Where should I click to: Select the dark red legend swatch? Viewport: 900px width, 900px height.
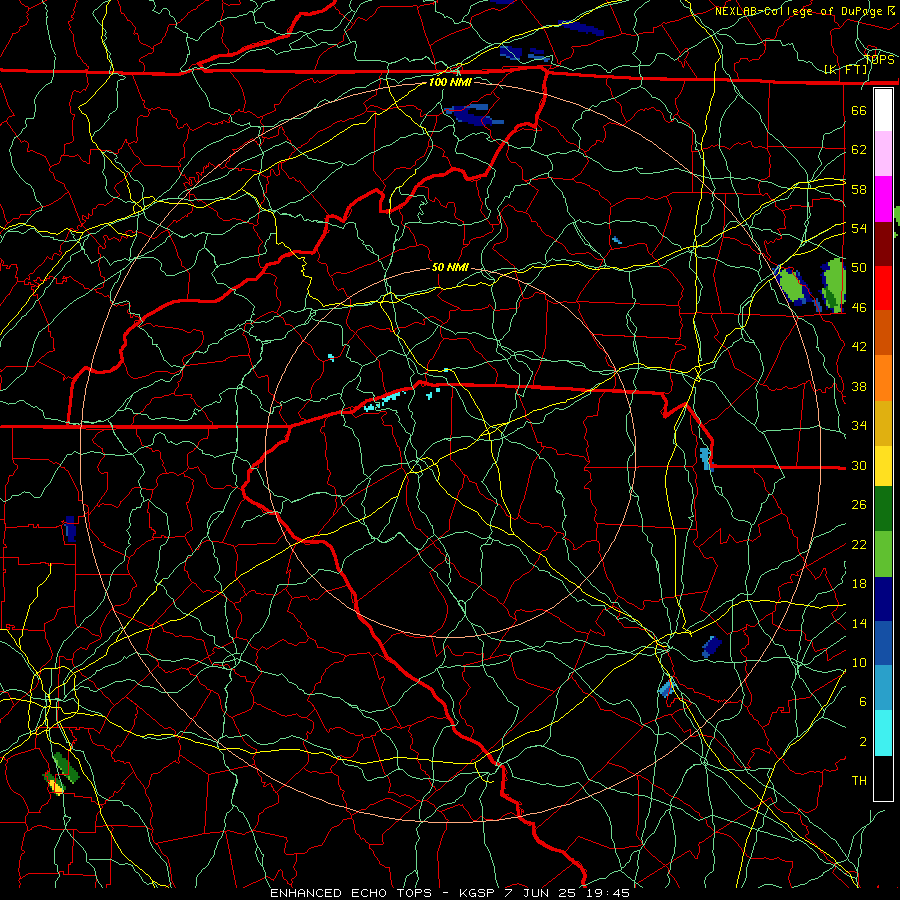pos(883,245)
